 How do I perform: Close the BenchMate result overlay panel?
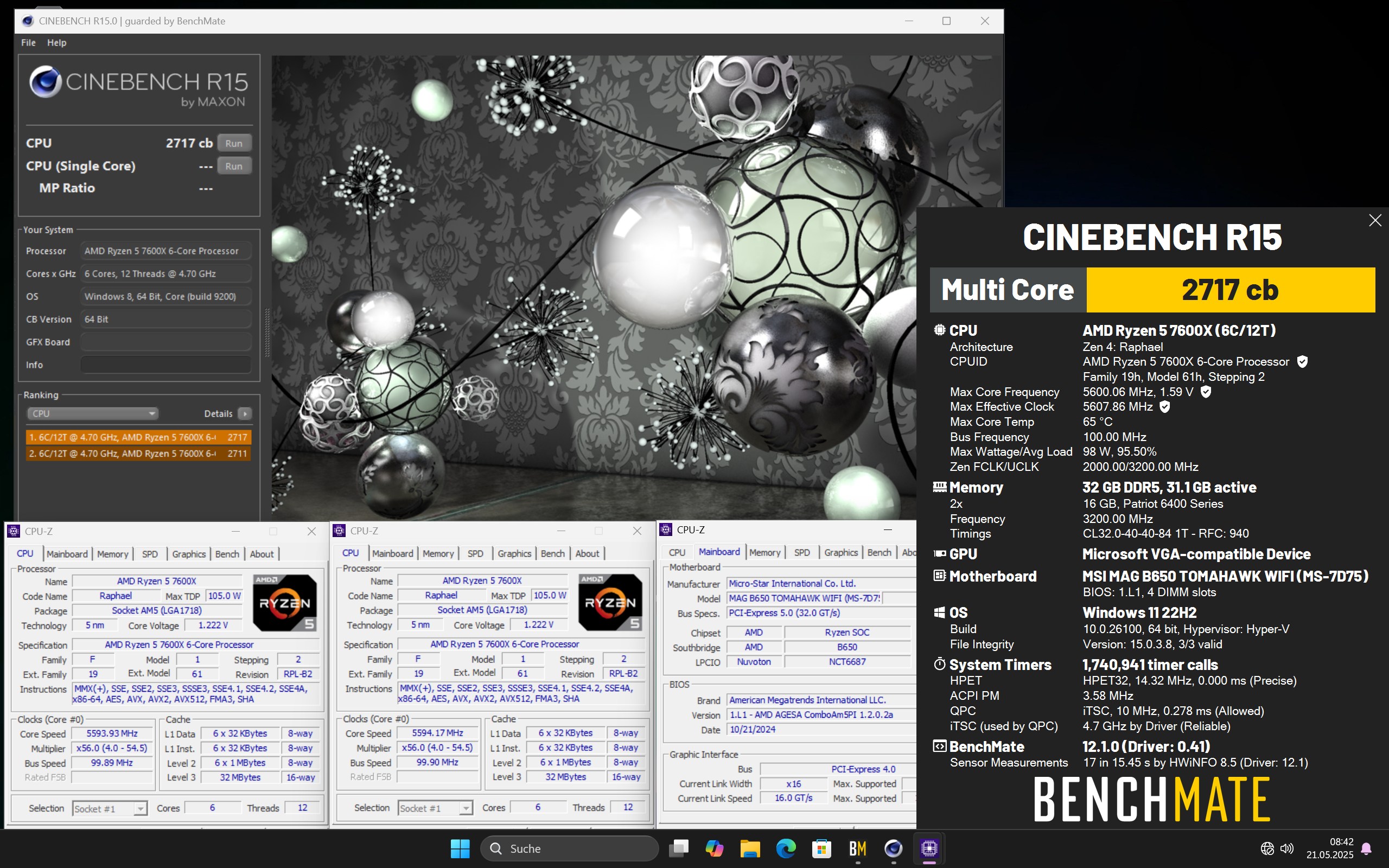1375,220
